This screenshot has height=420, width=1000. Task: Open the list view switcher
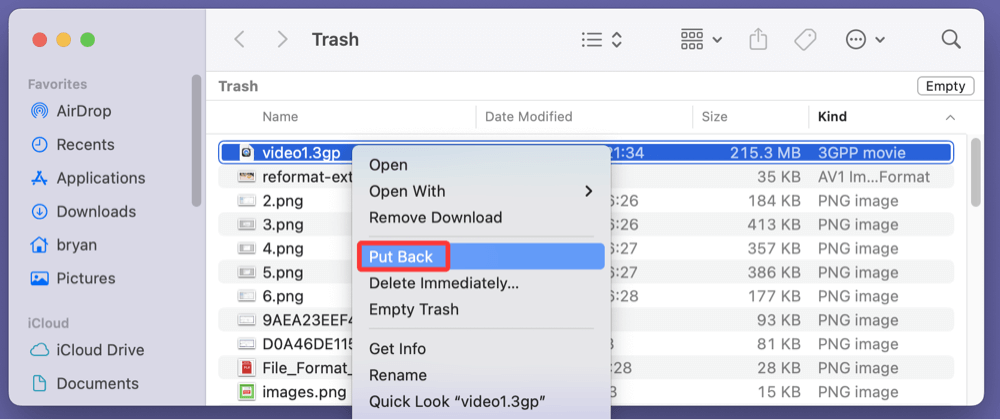click(x=601, y=40)
